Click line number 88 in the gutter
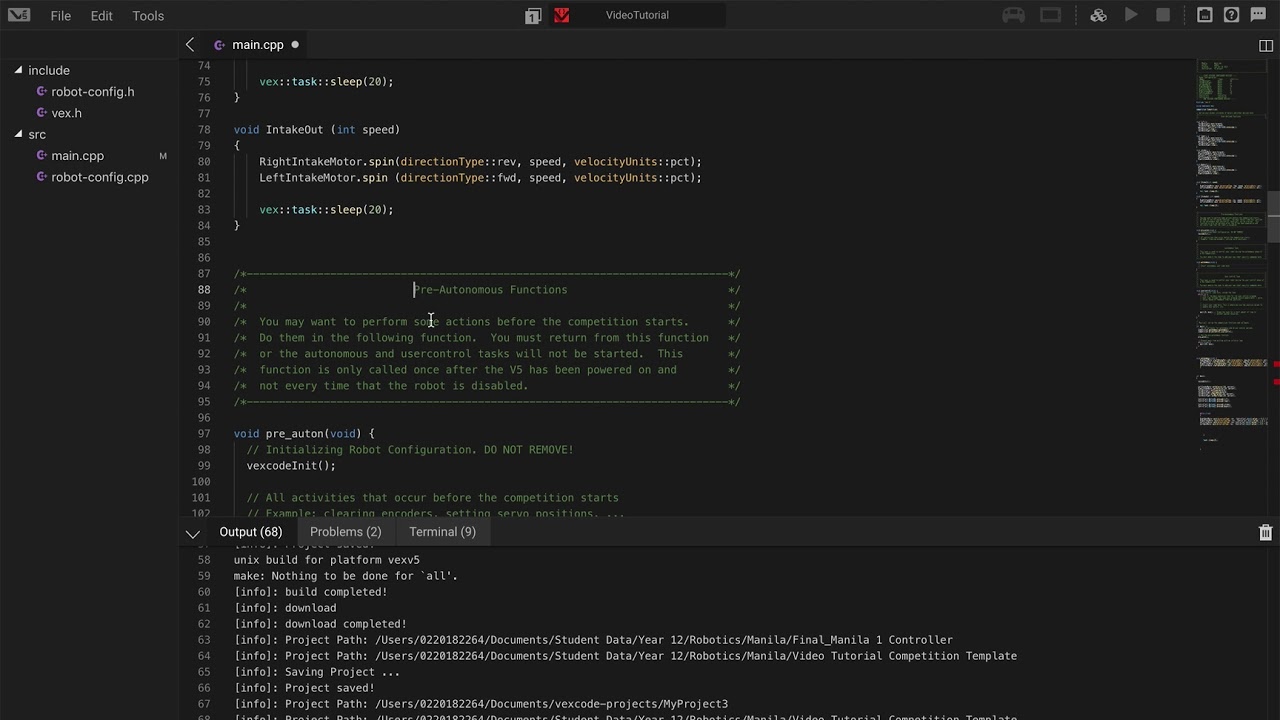Screen dimensions: 1280x720 click(x=204, y=290)
